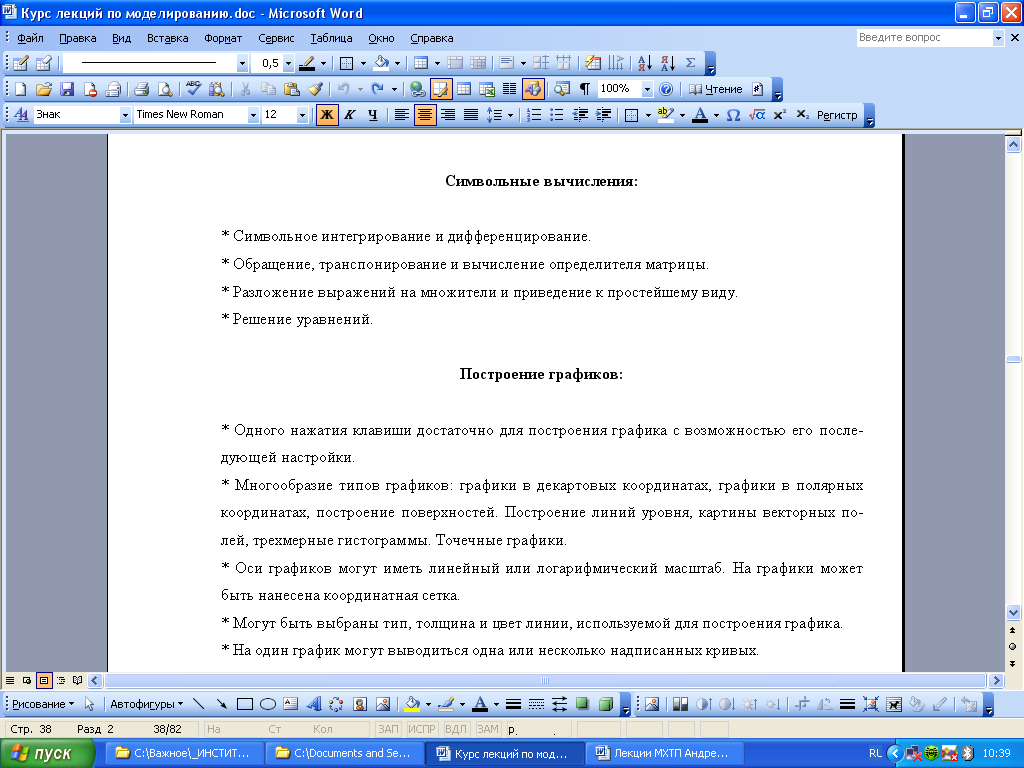Open the Style dropdown showing Знак
Screen dimensions: 1024x768
pyautogui.click(x=125, y=115)
